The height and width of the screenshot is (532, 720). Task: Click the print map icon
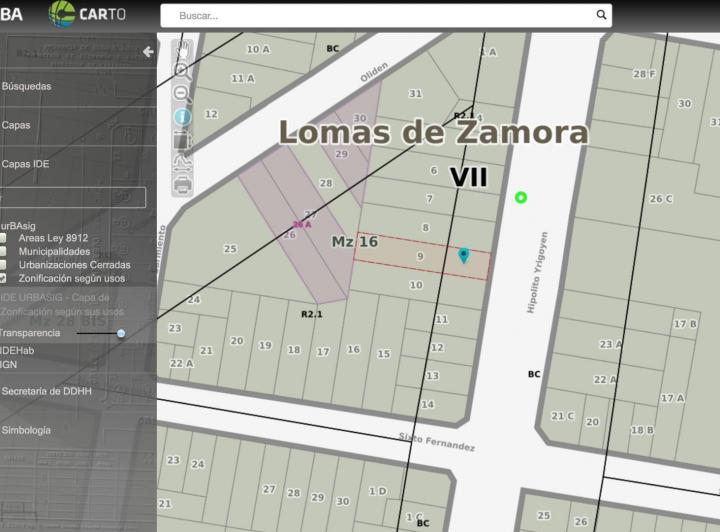coord(182,185)
